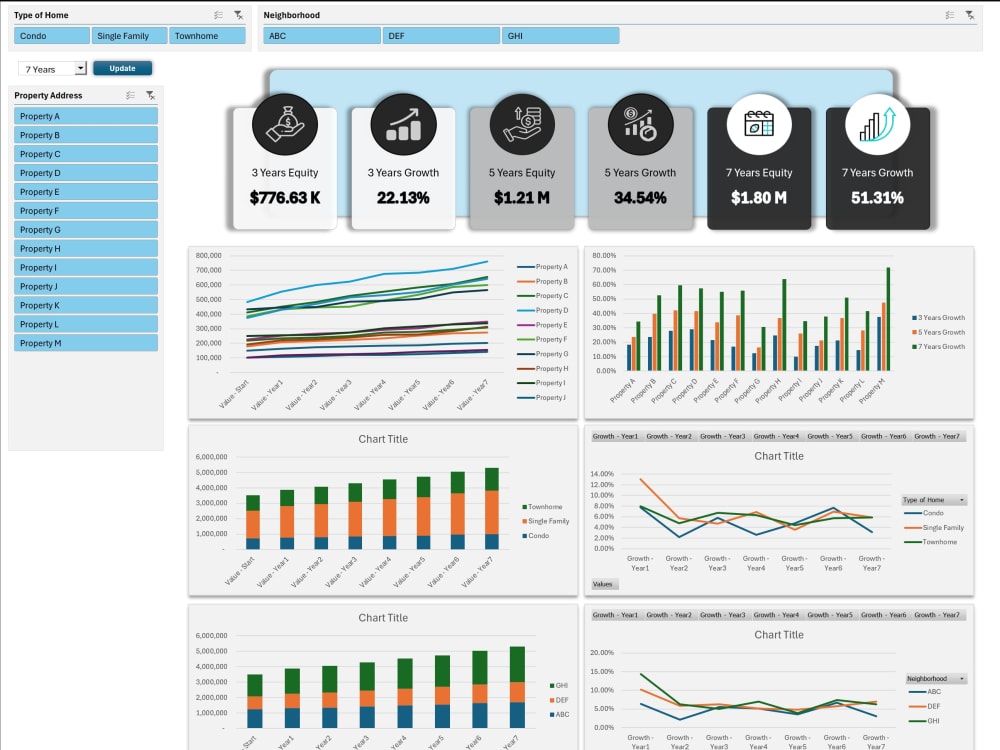Click the bar-chart icon above 3 Years Growth
Viewport: 1000px width, 750px height.
[404, 123]
